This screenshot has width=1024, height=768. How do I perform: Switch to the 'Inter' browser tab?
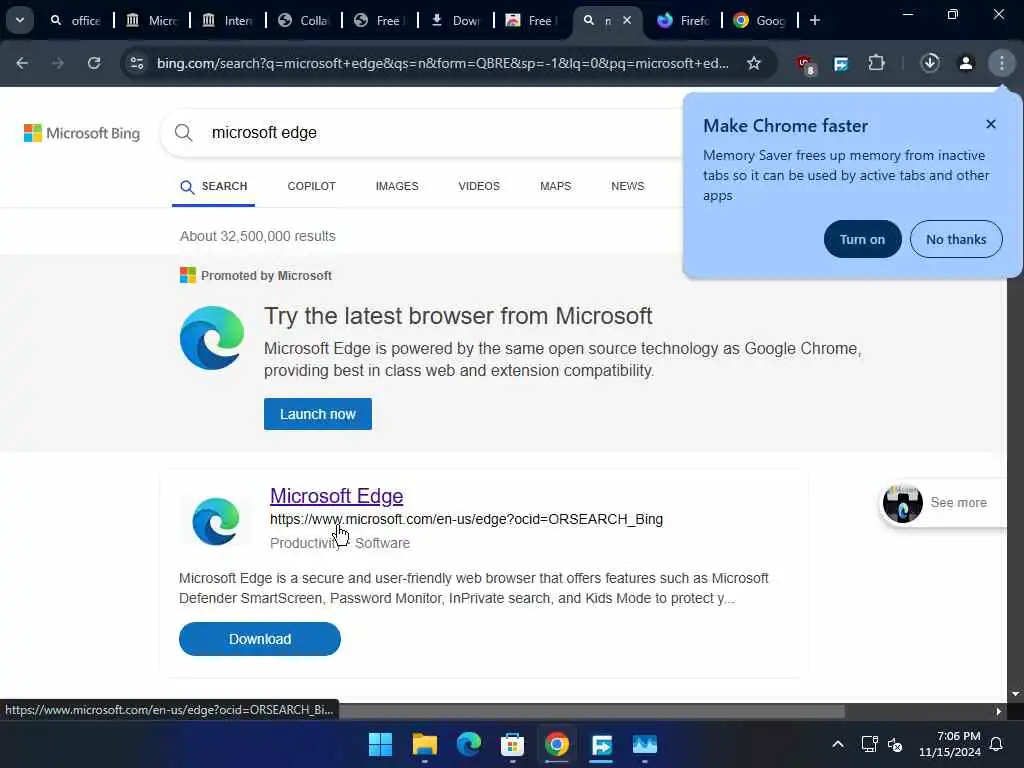(228, 20)
